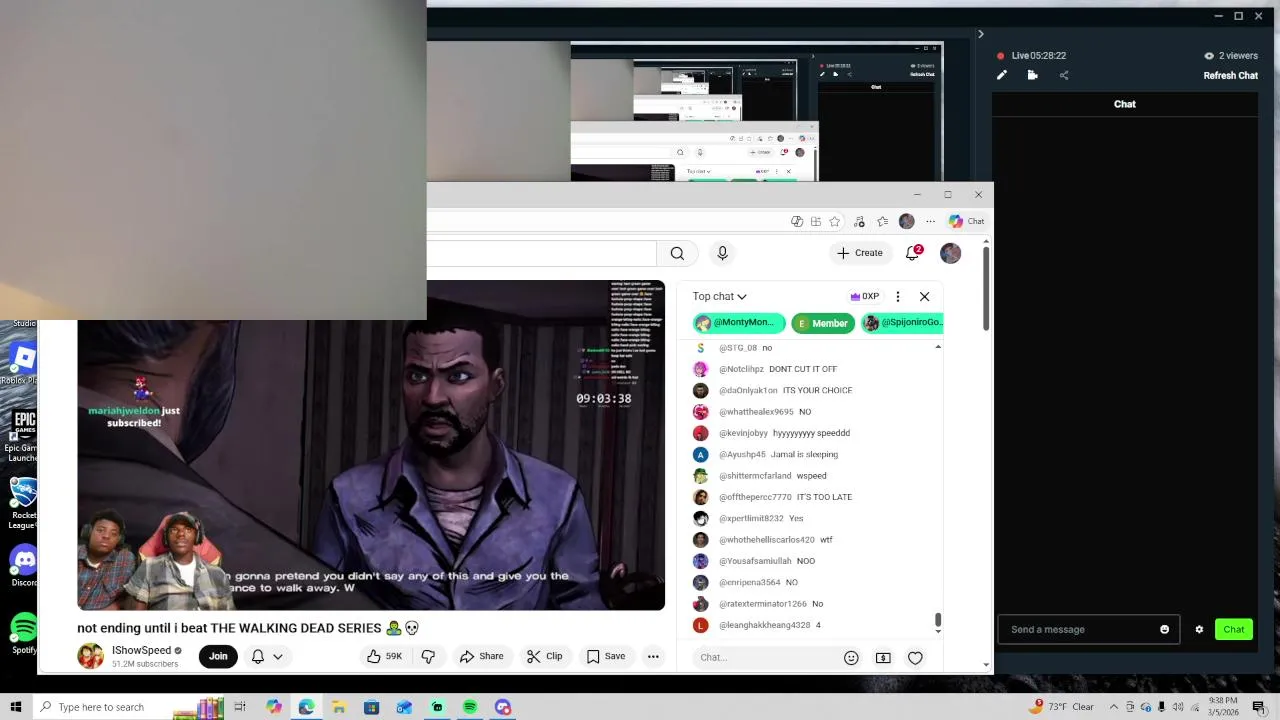The width and height of the screenshot is (1280, 720).
Task: Select the Chat tab header in stream panel
Action: (1125, 104)
